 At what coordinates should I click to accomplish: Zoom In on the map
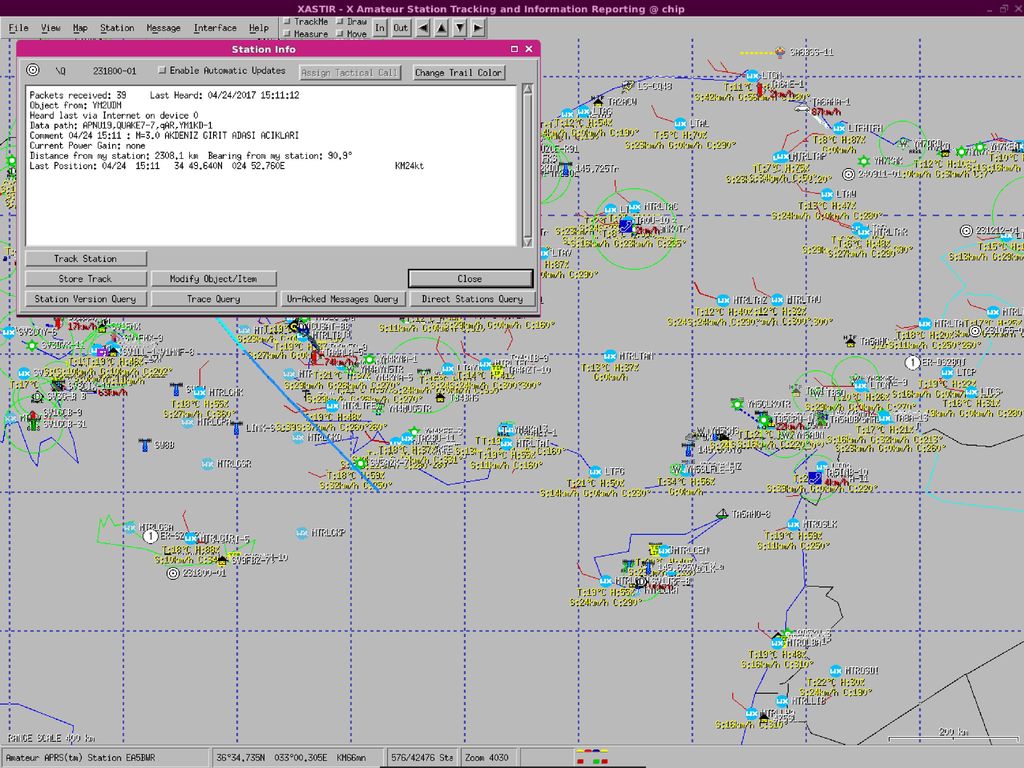click(379, 28)
